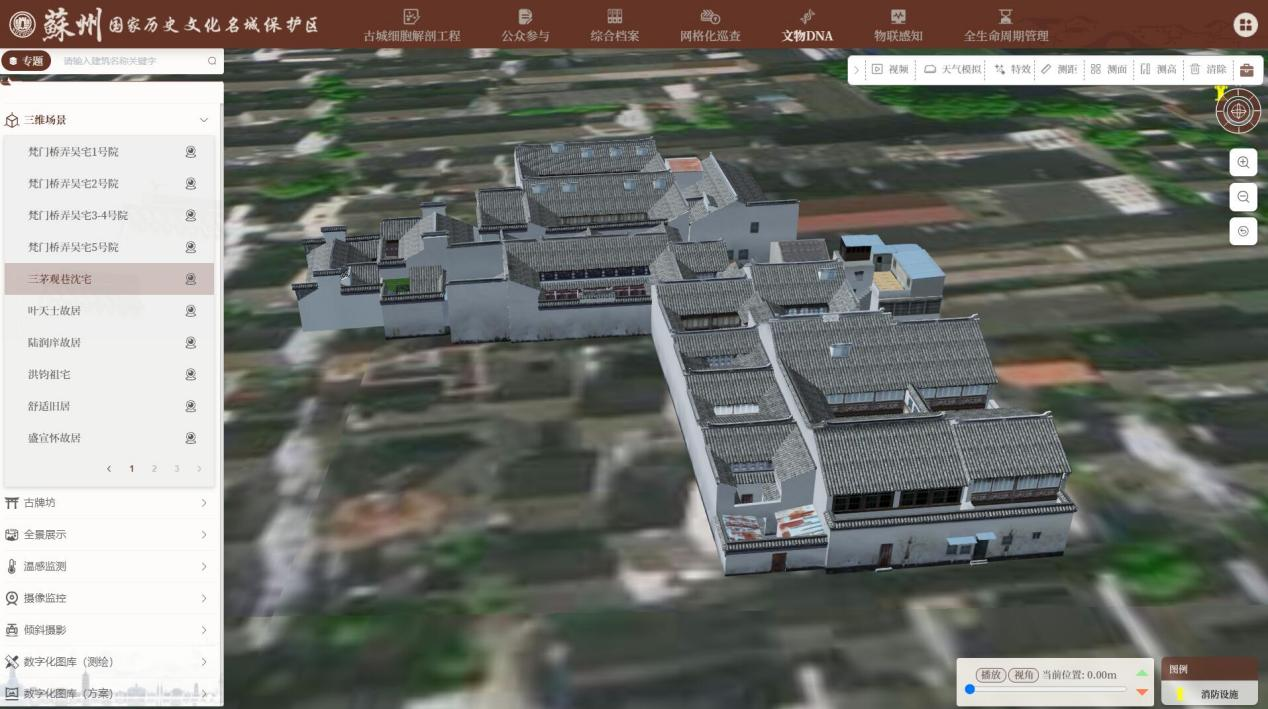The image size is (1268, 709).
Task: Click camera icon beside 盛宣怀故居
Action: [x=190, y=438]
